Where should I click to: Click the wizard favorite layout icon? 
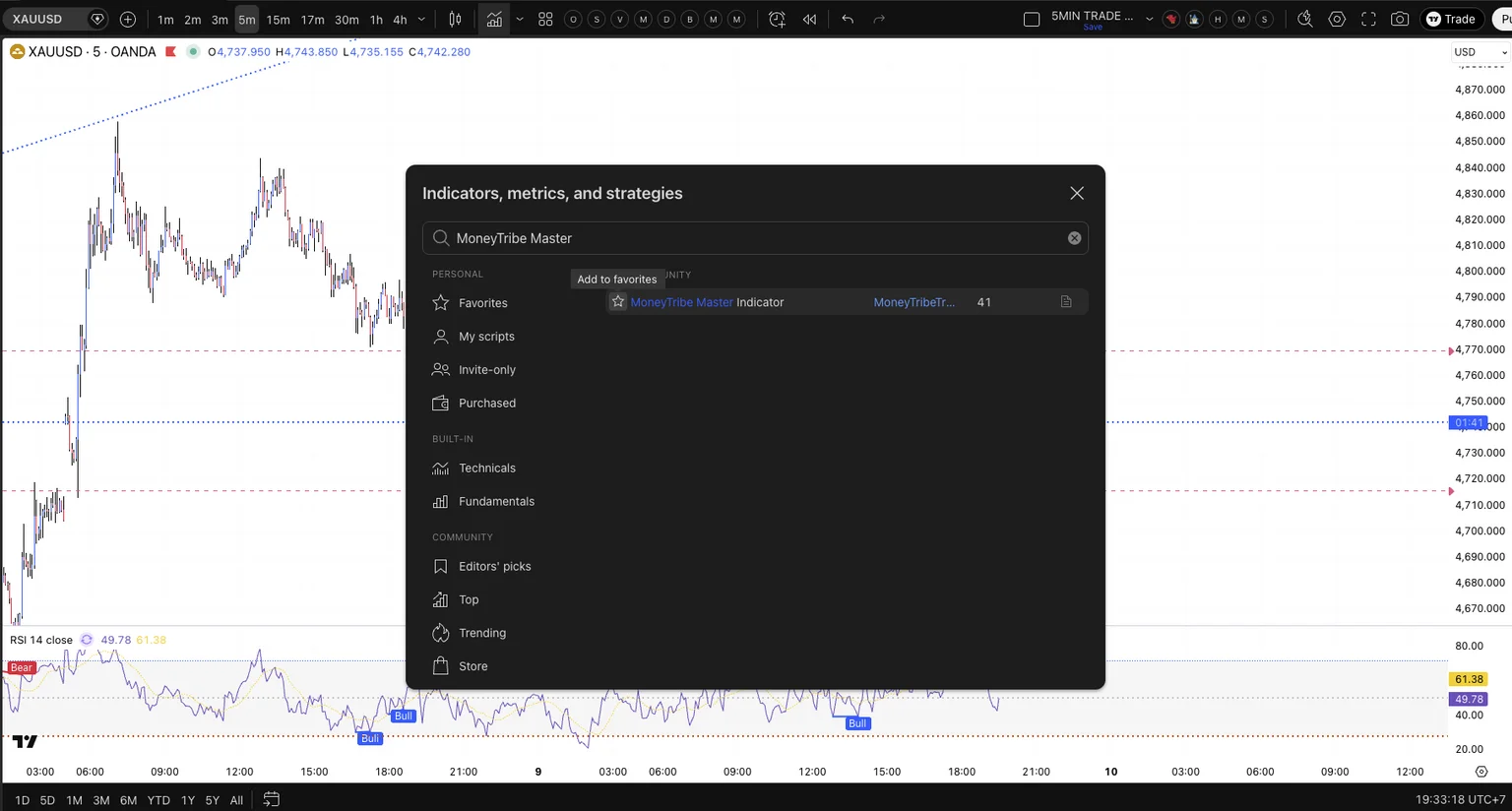click(x=1194, y=19)
